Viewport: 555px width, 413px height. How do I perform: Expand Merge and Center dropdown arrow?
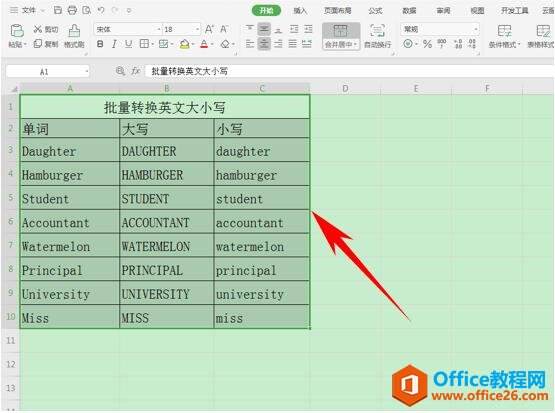coord(355,45)
